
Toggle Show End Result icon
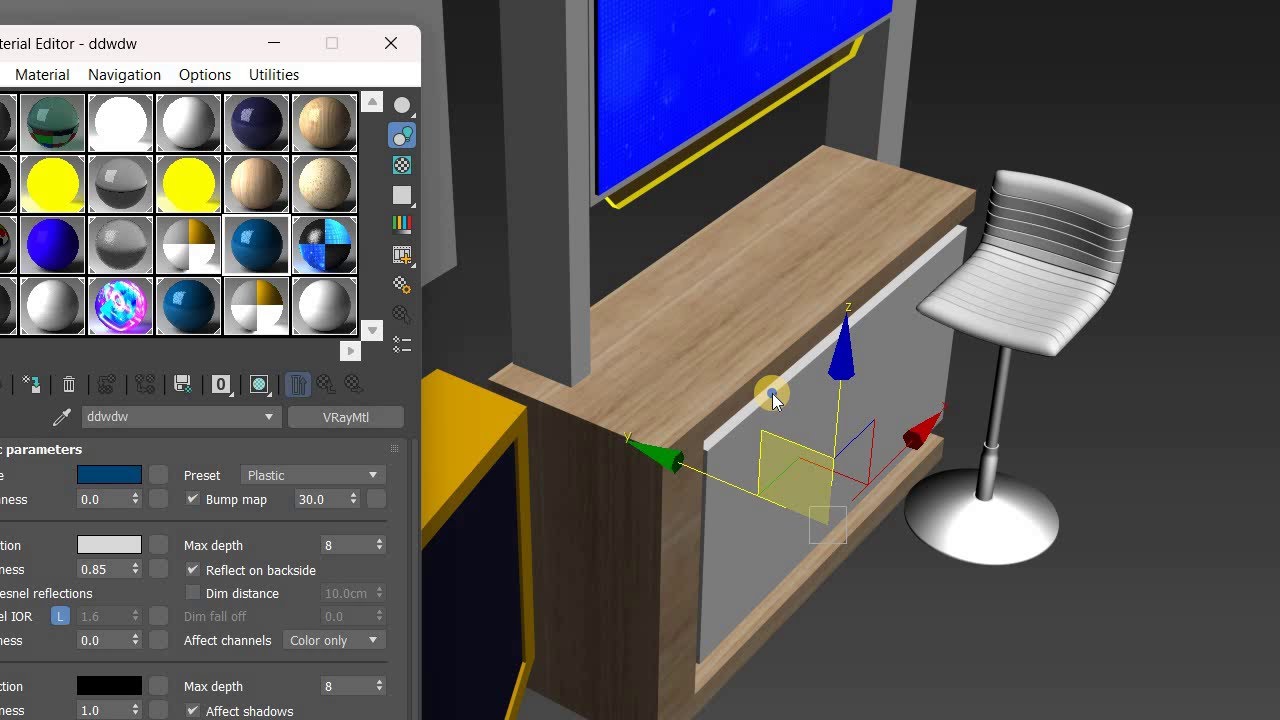[298, 384]
